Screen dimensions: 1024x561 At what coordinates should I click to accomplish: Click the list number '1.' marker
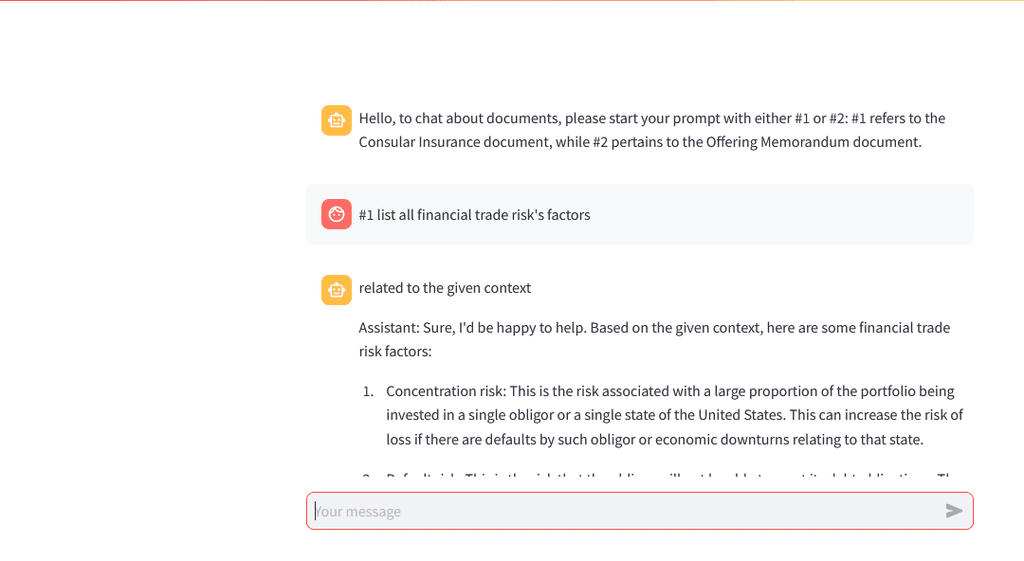[368, 391]
